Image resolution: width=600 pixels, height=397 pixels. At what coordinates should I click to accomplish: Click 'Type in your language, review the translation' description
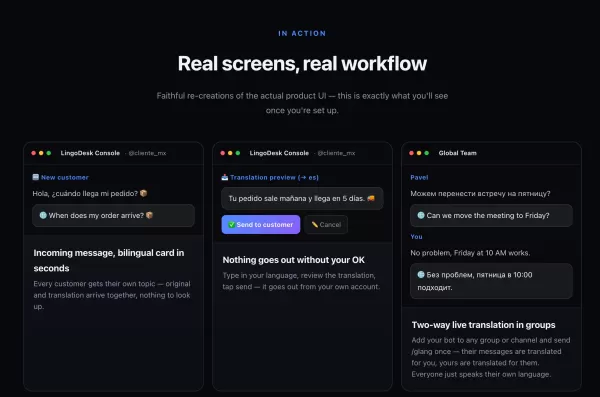[301, 281]
